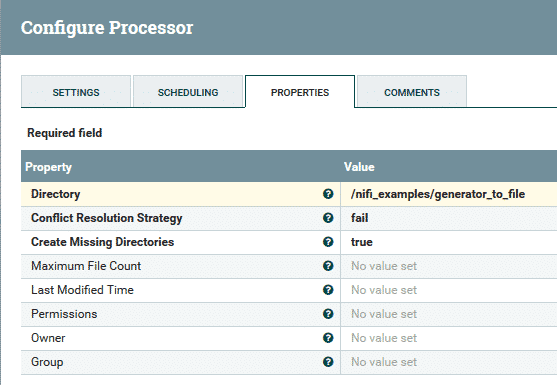Set a value for Group
The height and width of the screenshot is (385, 557).
(384, 362)
